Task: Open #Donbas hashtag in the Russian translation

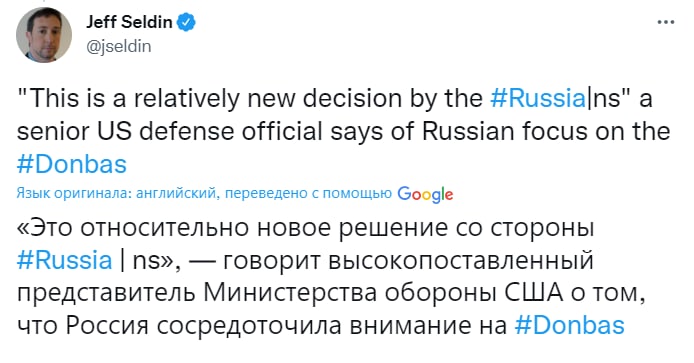Action: [x=570, y=325]
